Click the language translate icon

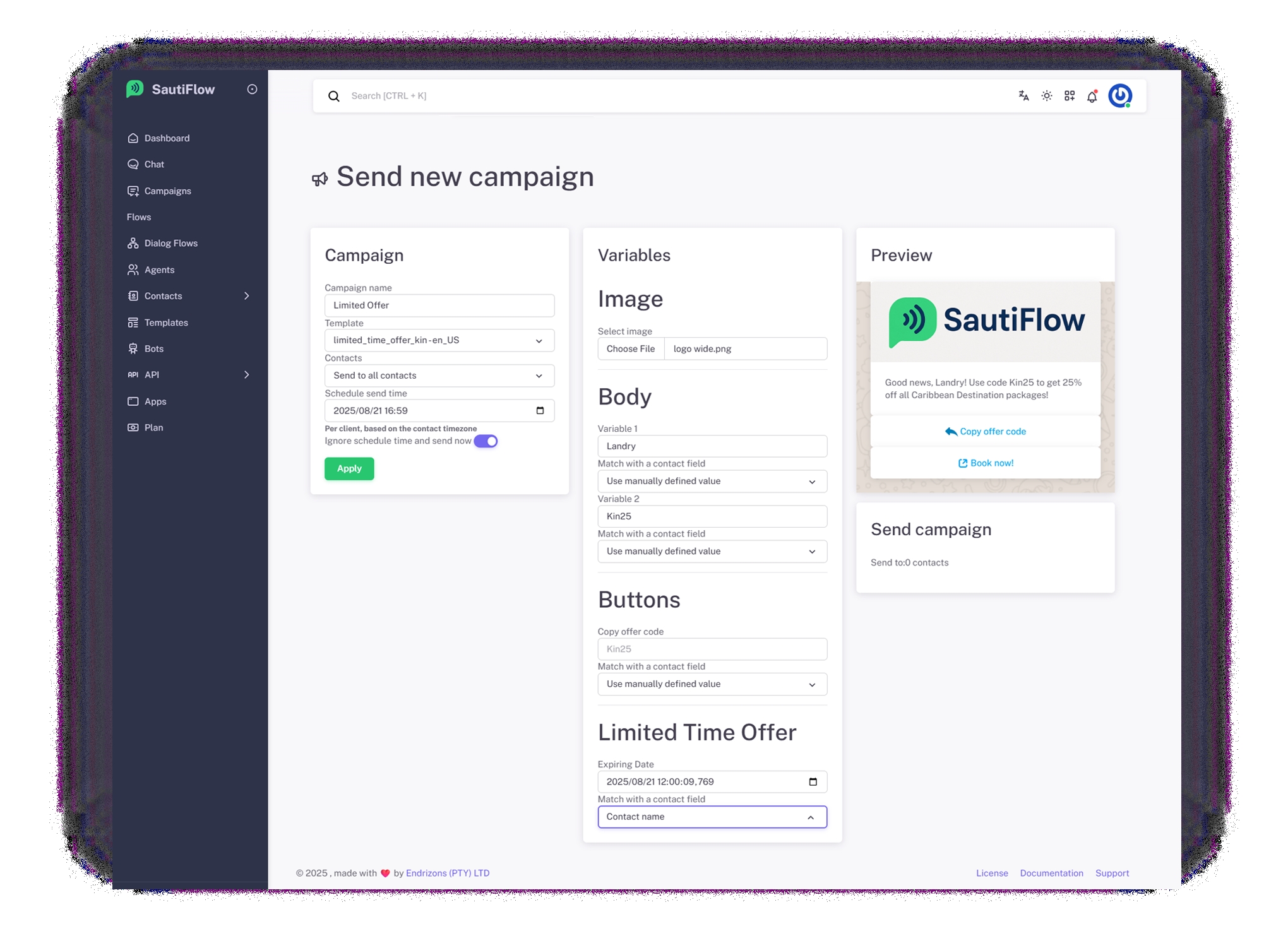(x=1023, y=96)
